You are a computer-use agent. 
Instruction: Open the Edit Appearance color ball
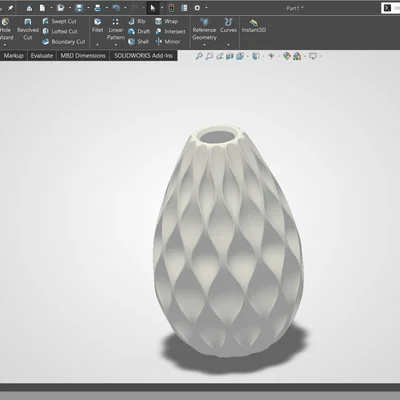click(287, 56)
